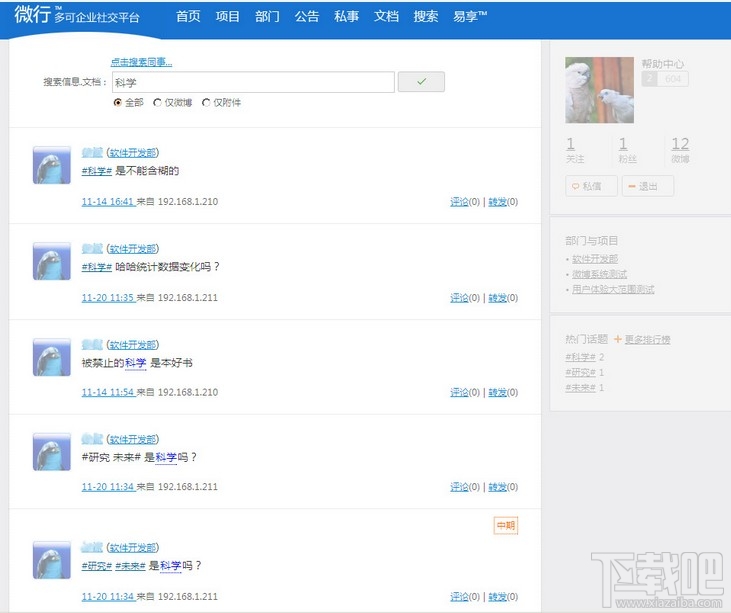Open the 11-14 16:41 timestamp link
Screen dimensions: 731x613
(108, 202)
